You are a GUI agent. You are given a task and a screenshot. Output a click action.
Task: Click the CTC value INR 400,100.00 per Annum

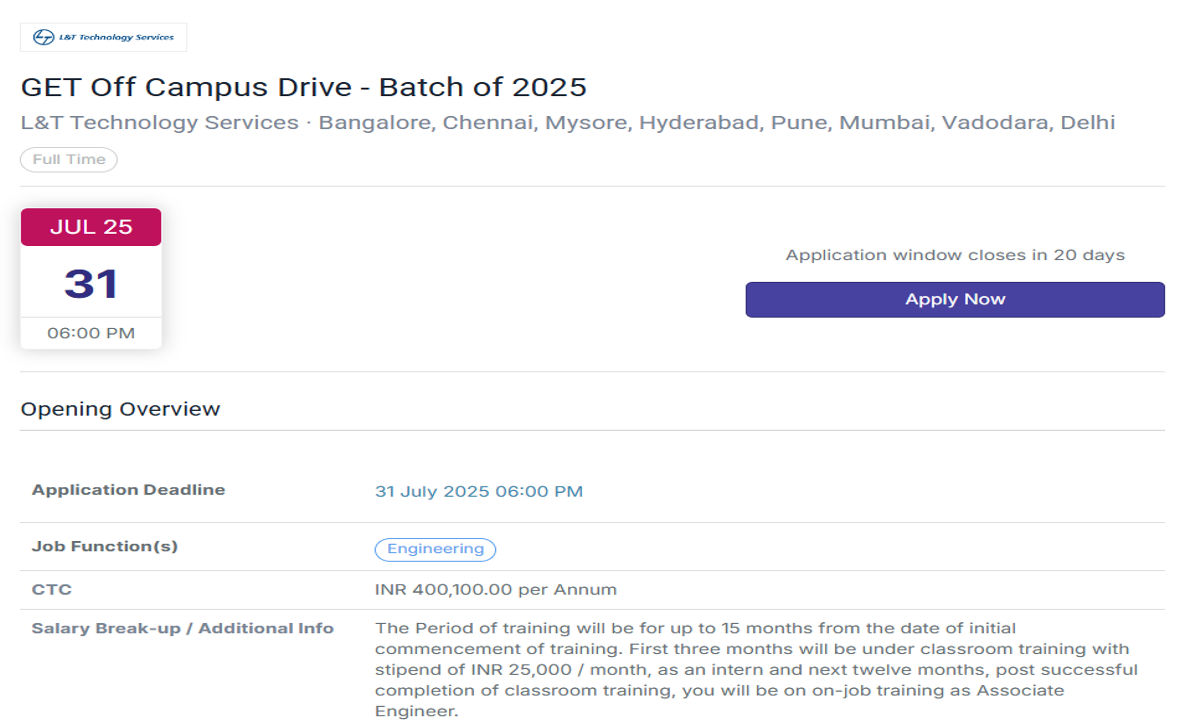[x=496, y=590]
